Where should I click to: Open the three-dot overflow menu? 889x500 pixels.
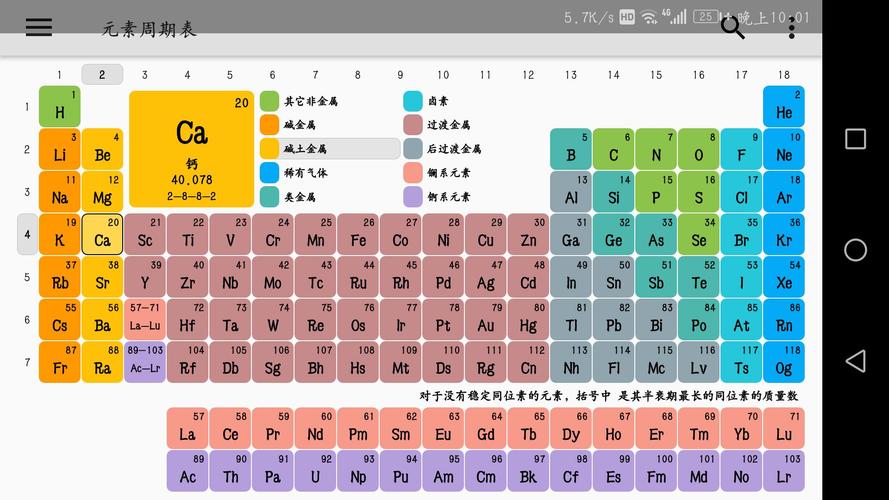tap(791, 27)
